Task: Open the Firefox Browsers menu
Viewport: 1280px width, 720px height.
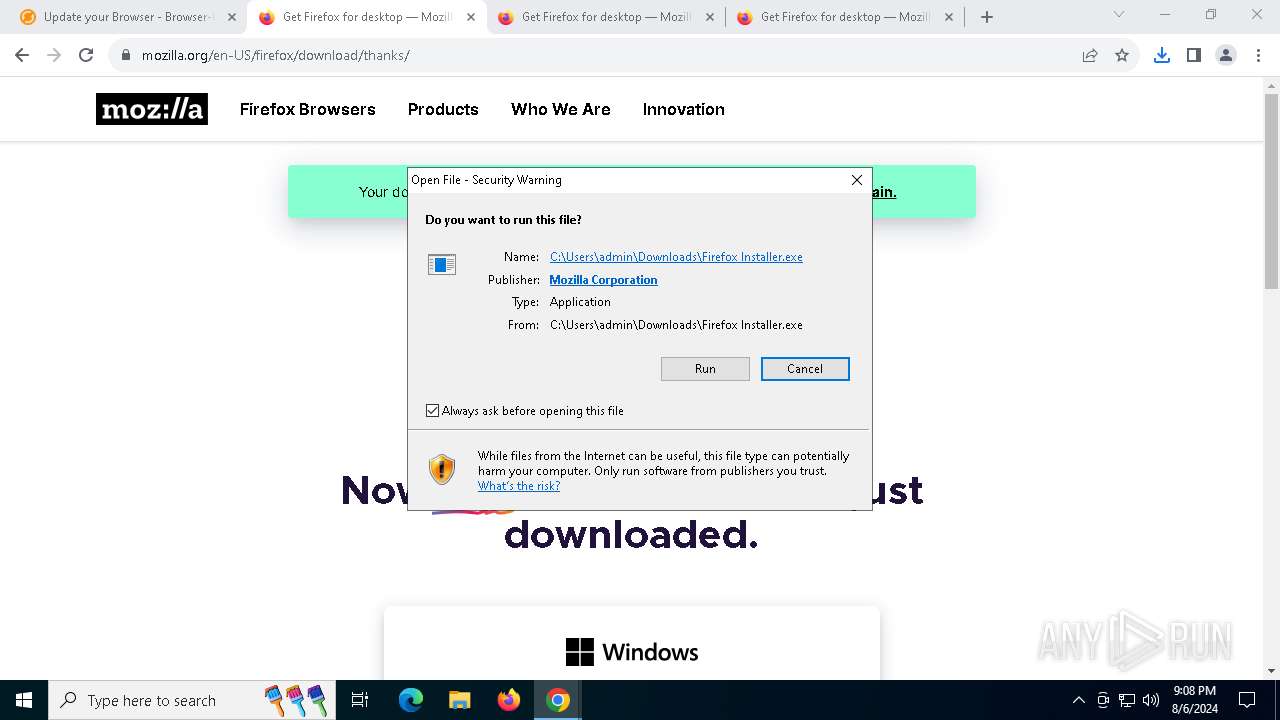Action: click(308, 109)
